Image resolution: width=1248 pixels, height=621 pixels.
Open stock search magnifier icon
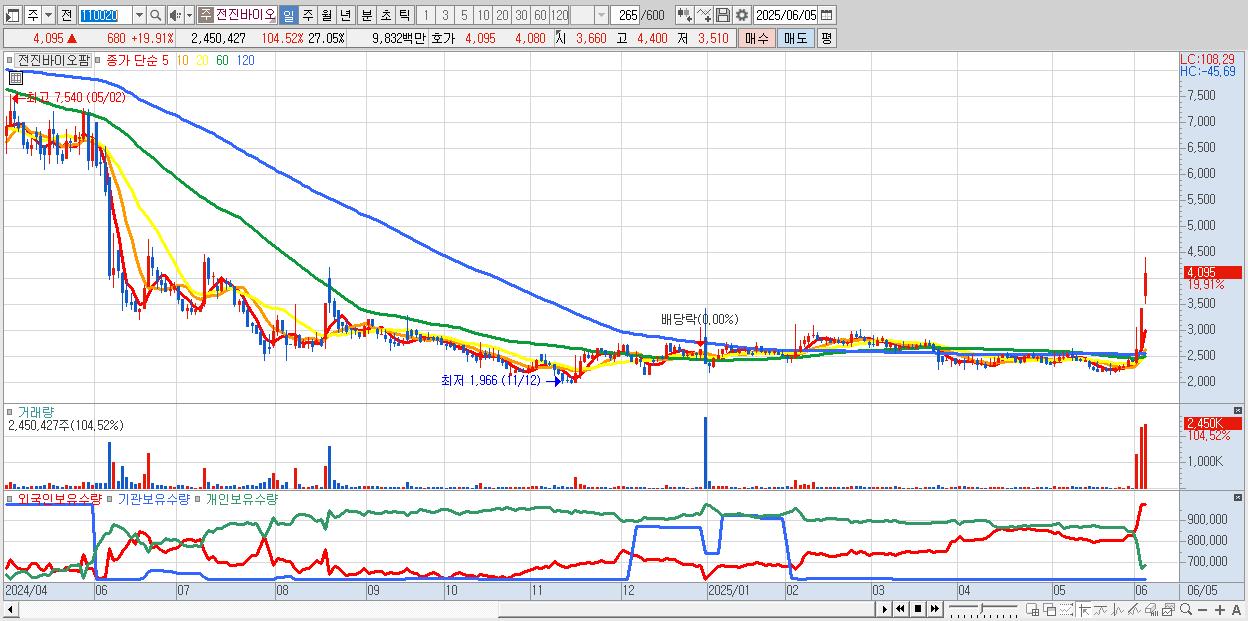(x=155, y=15)
